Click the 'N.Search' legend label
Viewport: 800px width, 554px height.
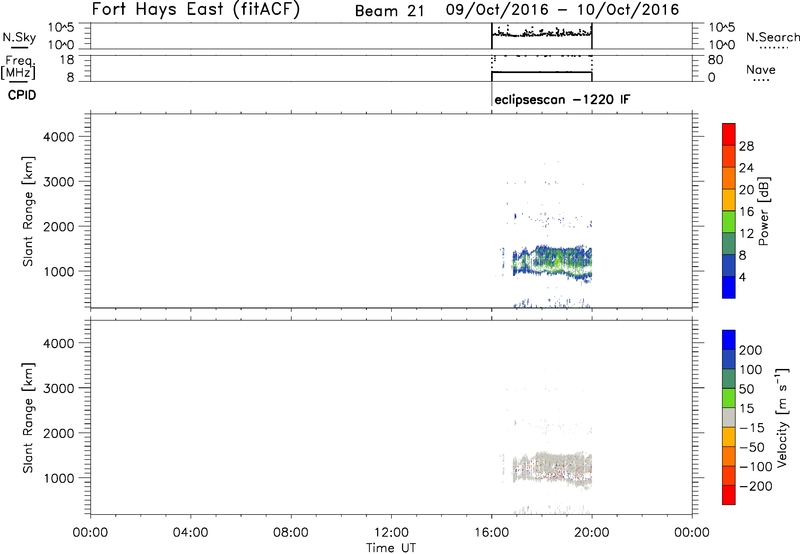tap(772, 37)
